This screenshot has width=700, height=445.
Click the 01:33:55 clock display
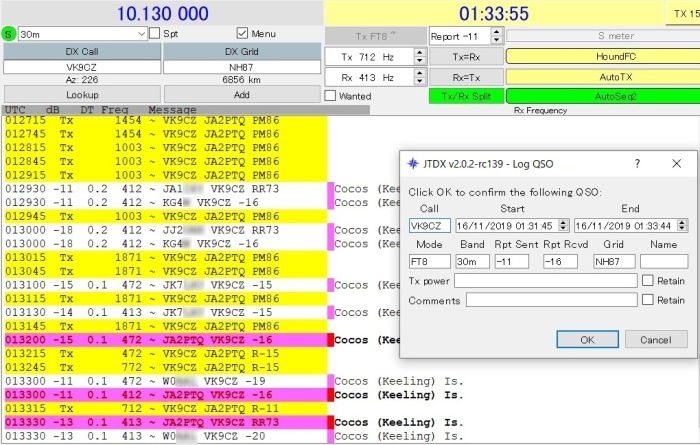click(x=494, y=13)
